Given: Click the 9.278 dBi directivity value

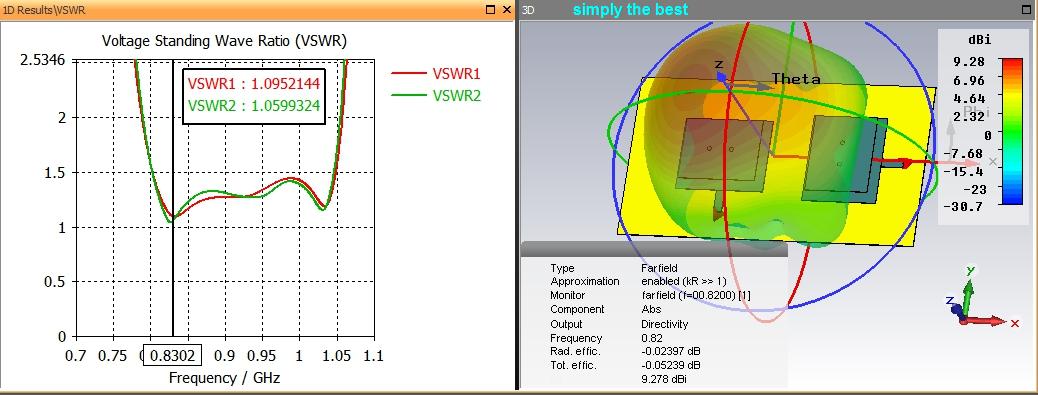Looking at the screenshot, I should (x=664, y=379).
